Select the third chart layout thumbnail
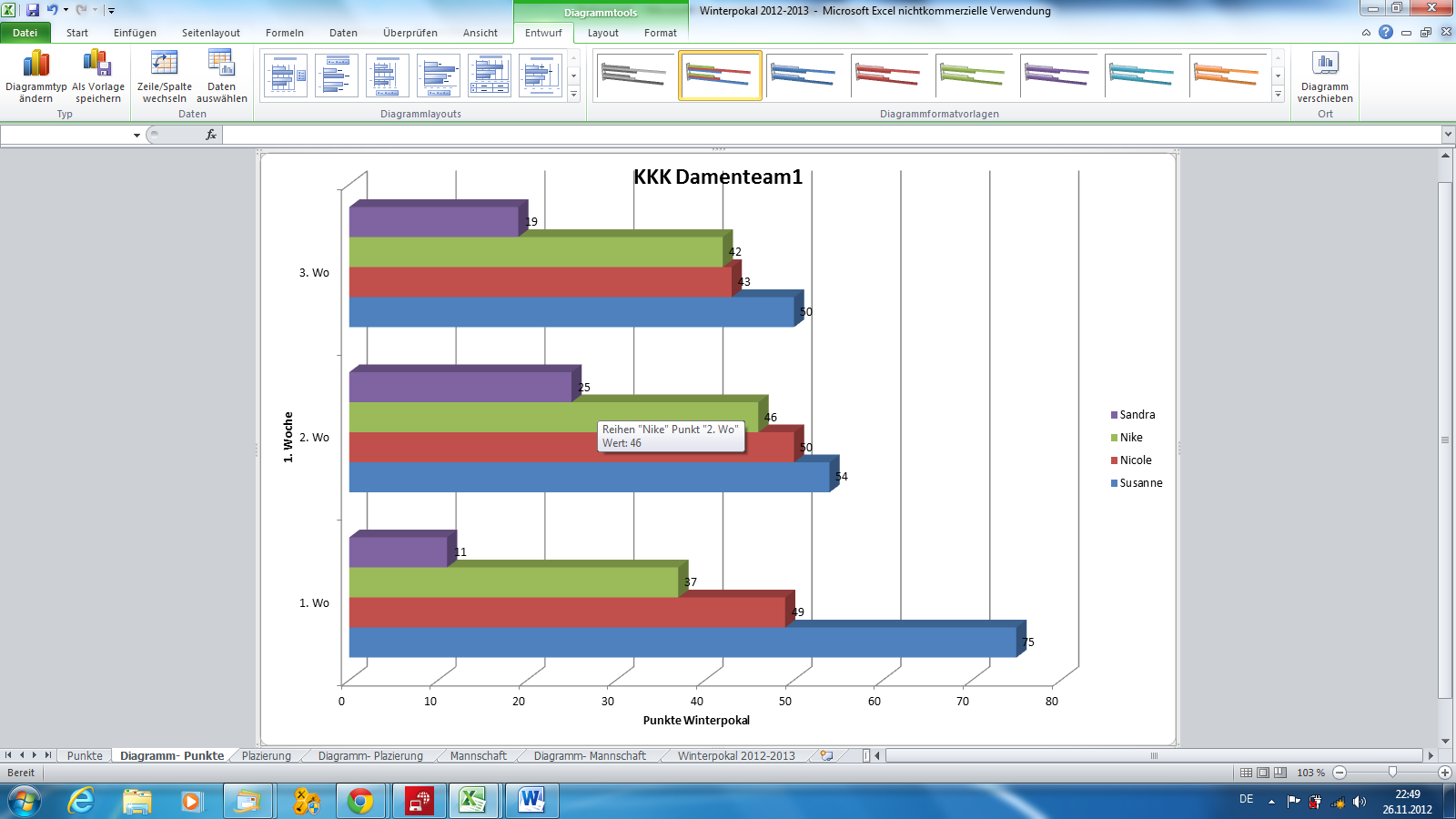The height and width of the screenshot is (819, 1456). click(x=388, y=76)
